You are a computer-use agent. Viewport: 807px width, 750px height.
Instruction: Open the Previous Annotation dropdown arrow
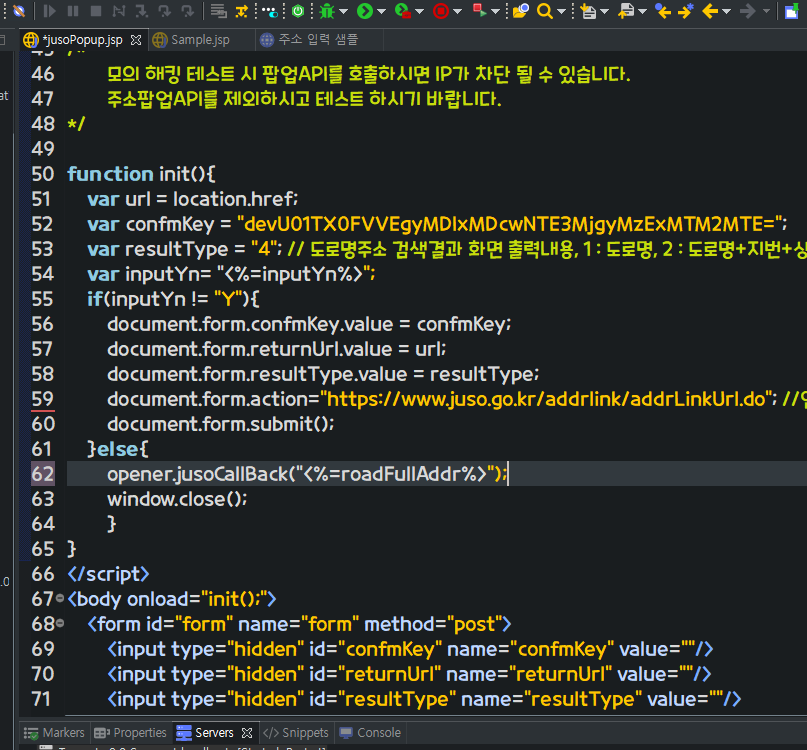(x=642, y=11)
